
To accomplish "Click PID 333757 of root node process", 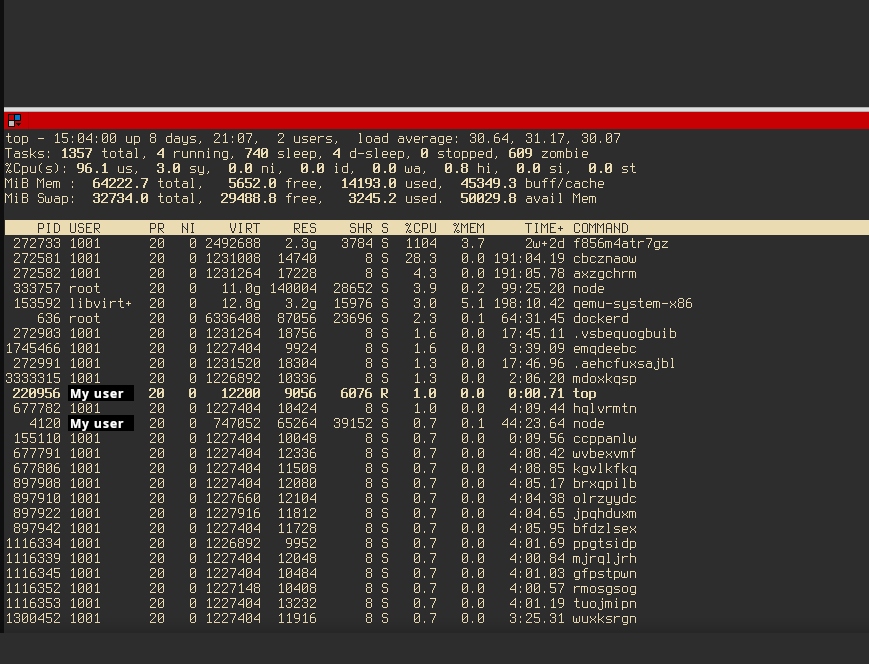I will [37, 288].
